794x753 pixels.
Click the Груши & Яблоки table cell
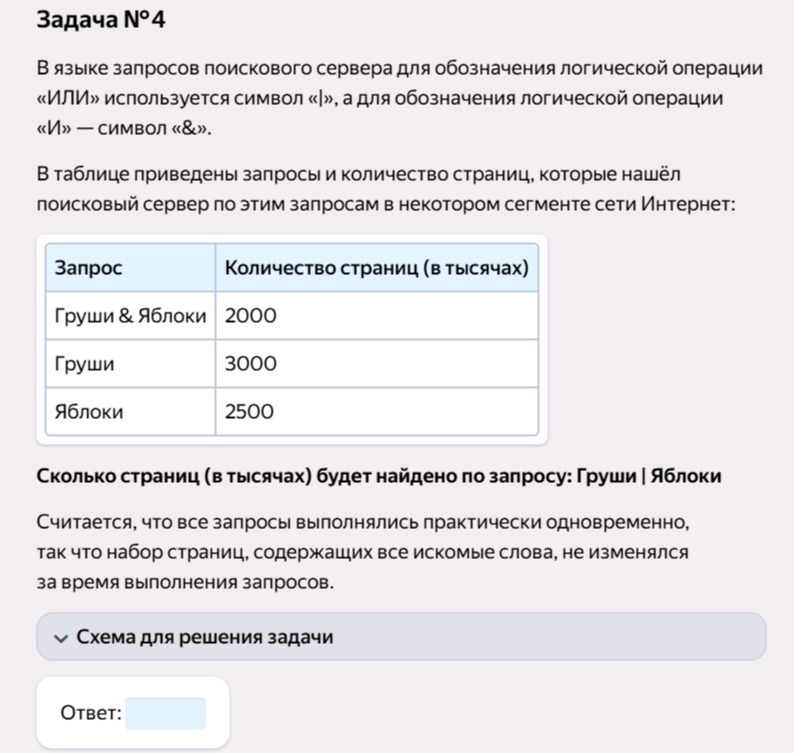coord(131,315)
